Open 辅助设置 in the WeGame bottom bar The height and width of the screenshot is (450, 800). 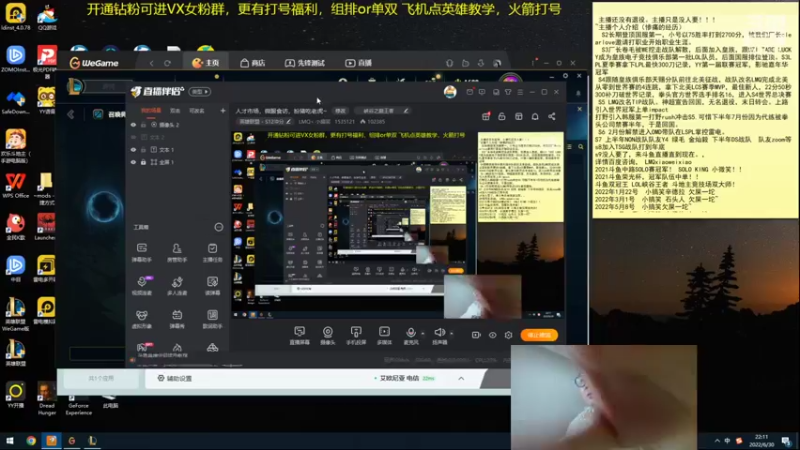click(174, 379)
